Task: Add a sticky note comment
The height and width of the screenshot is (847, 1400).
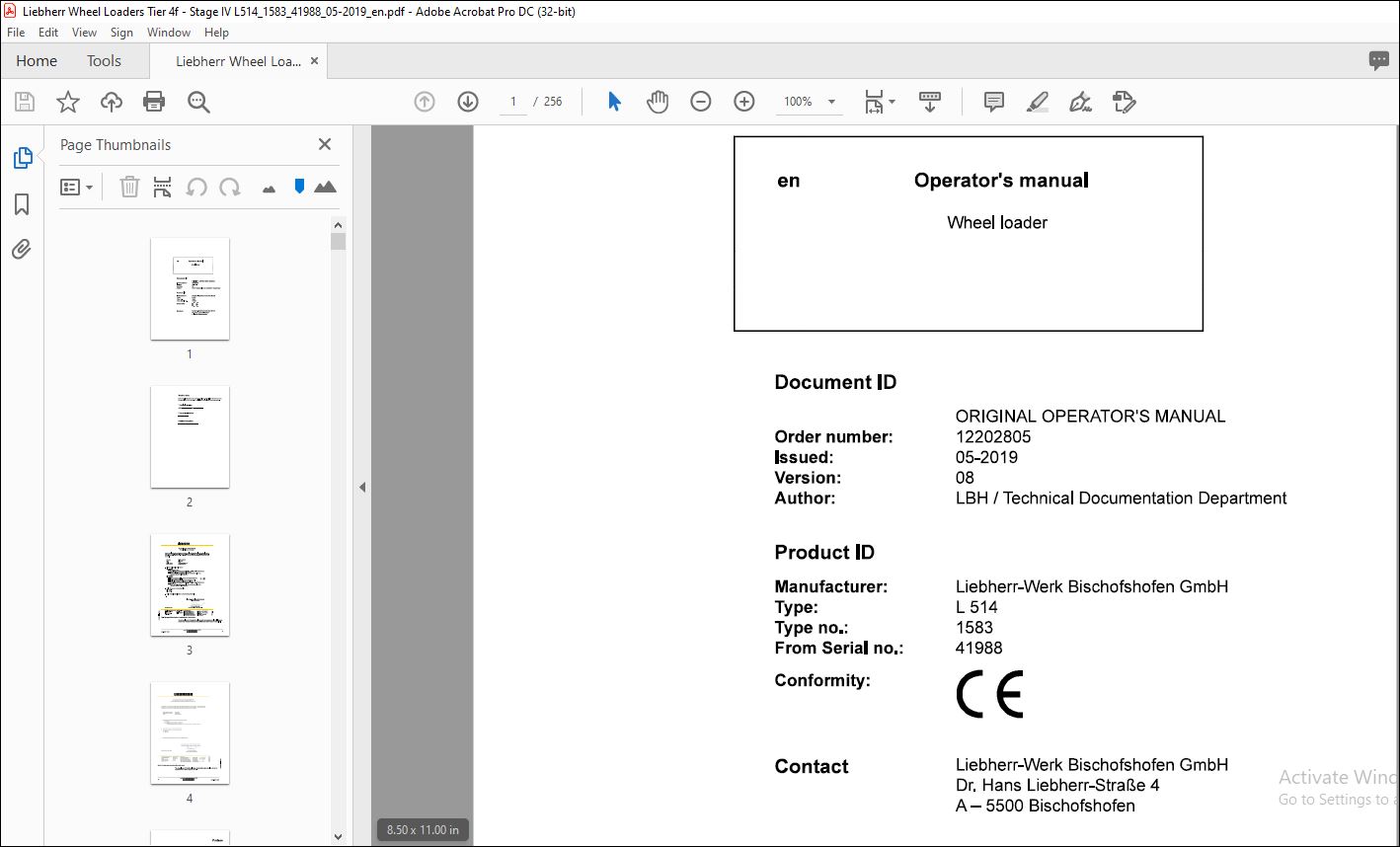Action: [x=994, y=102]
